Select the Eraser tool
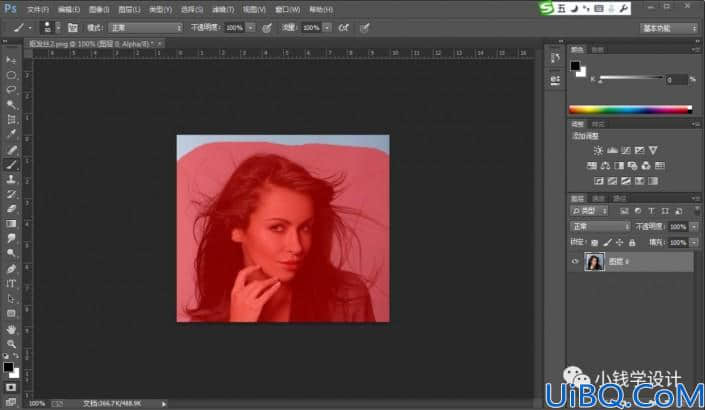705x410 pixels. pyautogui.click(x=11, y=209)
